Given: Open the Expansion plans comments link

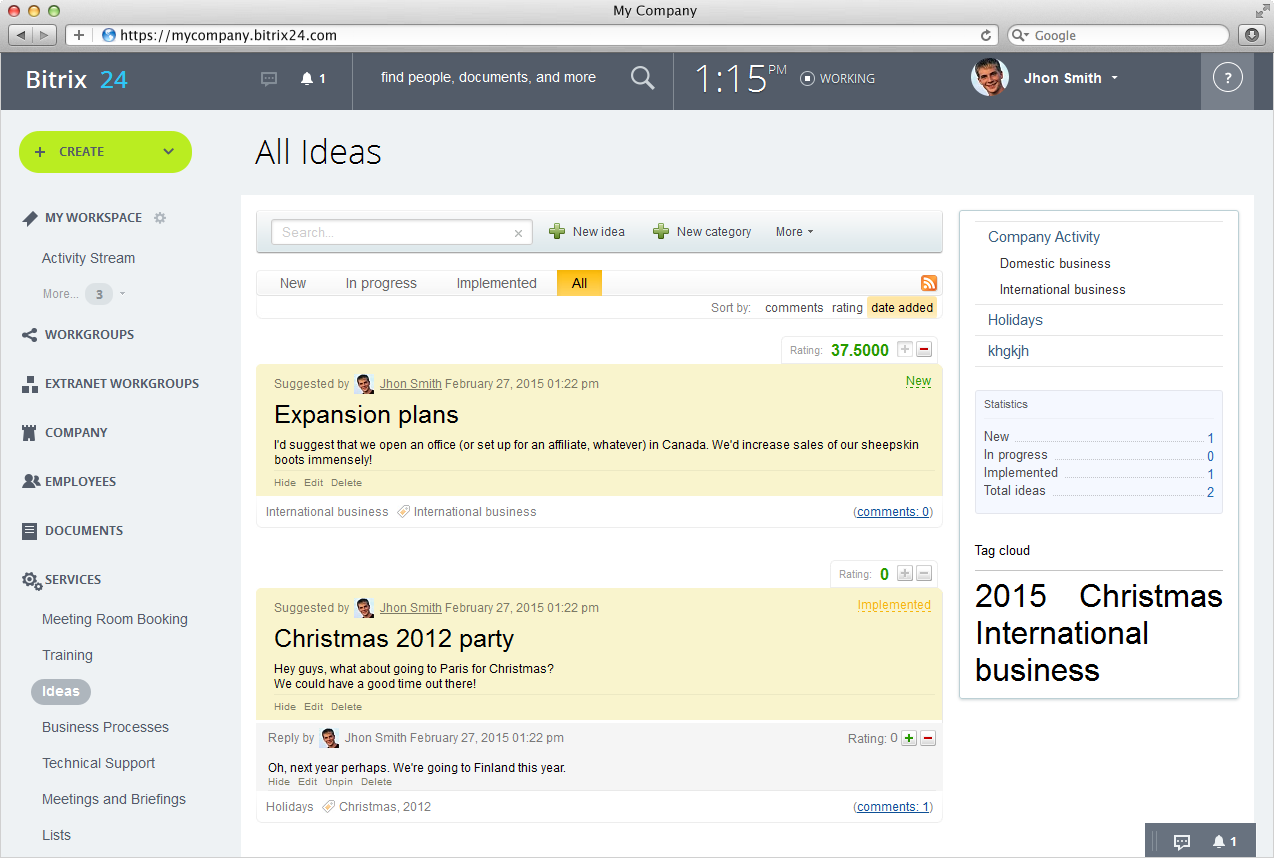Looking at the screenshot, I should click(893, 512).
